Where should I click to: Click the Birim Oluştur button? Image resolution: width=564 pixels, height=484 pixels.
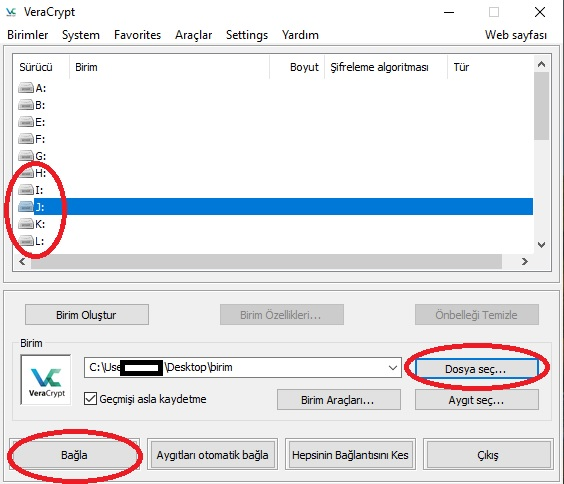coord(87,315)
